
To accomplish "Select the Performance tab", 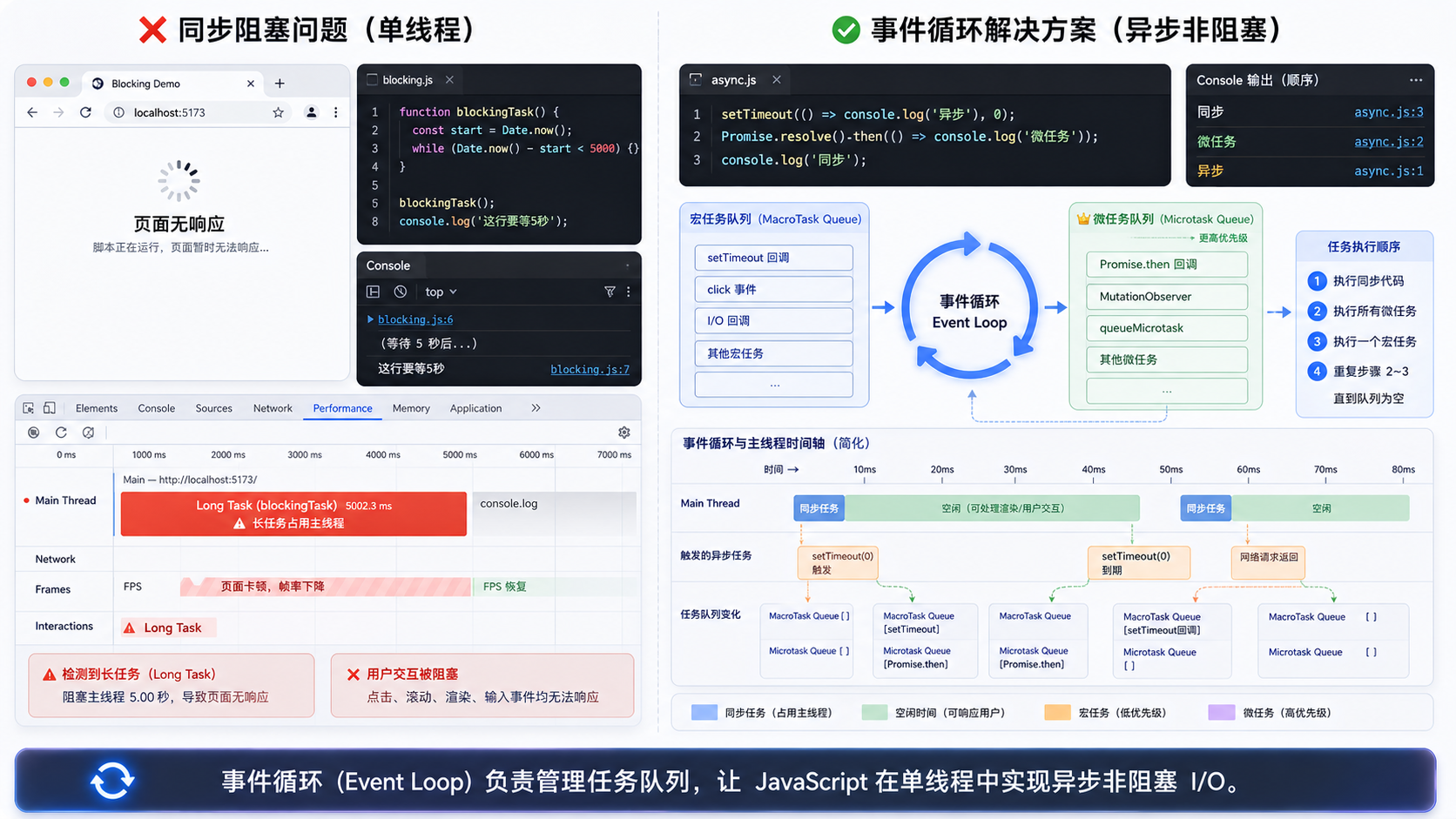I will 342,408.
